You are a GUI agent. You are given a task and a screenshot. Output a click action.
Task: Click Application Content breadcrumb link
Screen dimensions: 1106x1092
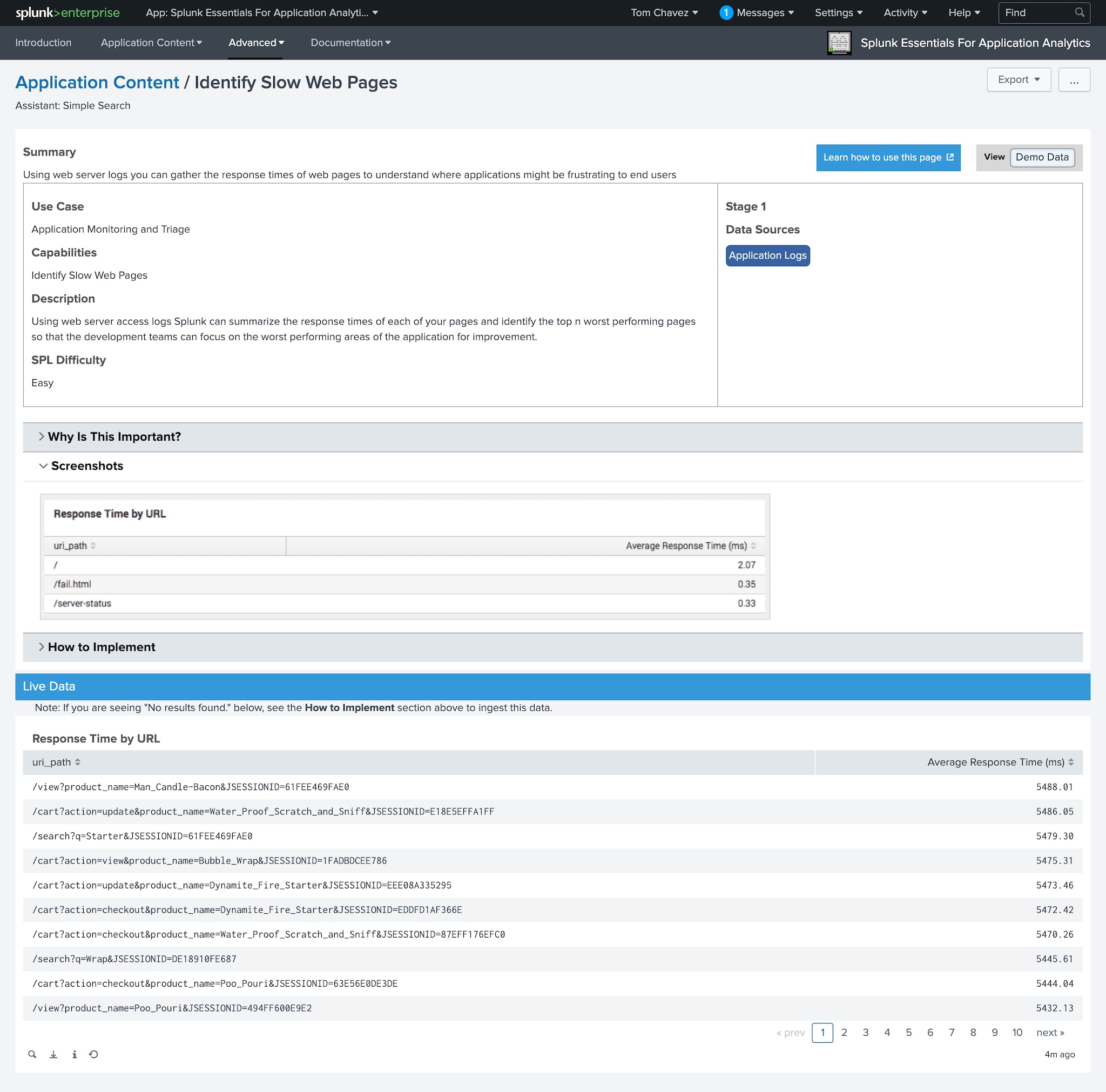(x=97, y=83)
